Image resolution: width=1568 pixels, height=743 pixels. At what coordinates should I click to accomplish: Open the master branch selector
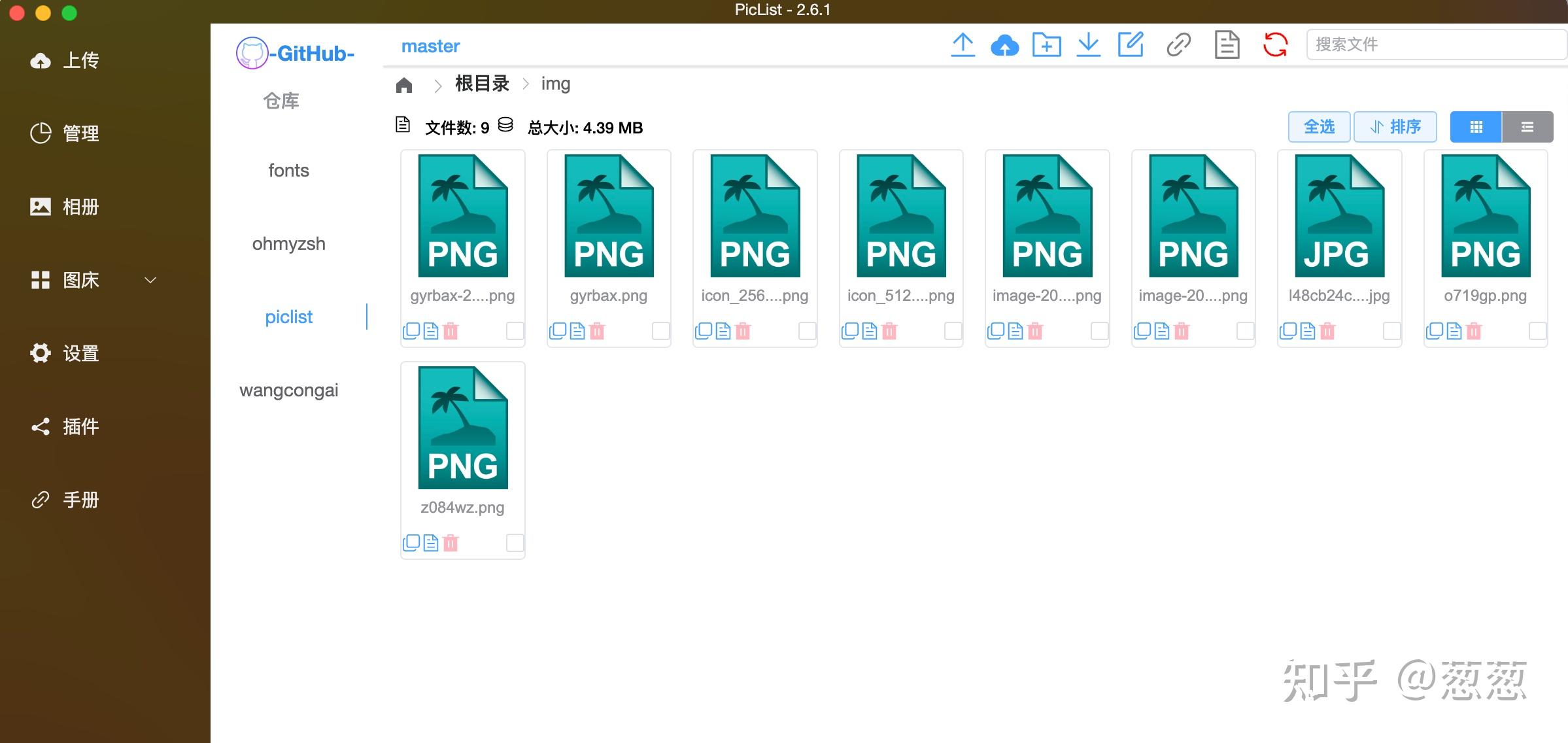click(430, 46)
